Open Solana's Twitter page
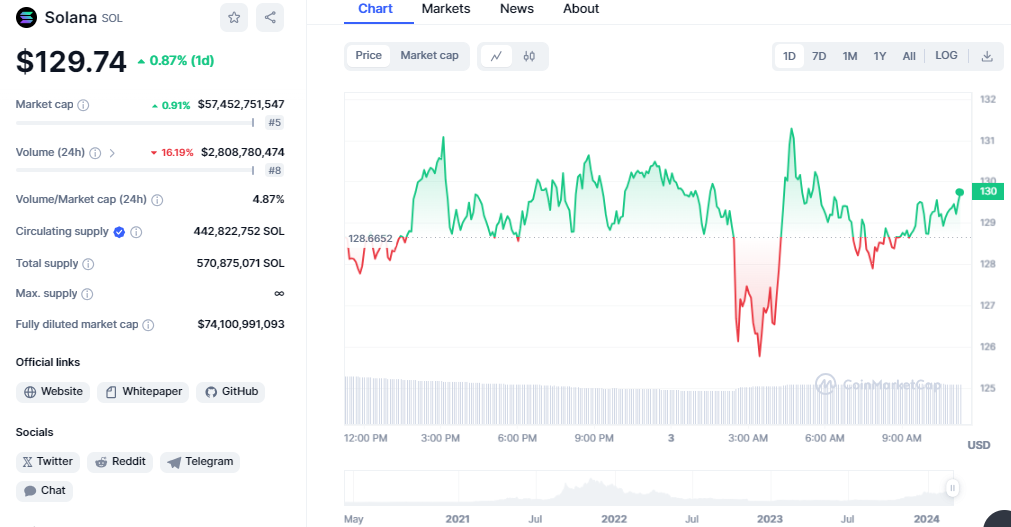The height and width of the screenshot is (527, 1011). [x=48, y=462]
